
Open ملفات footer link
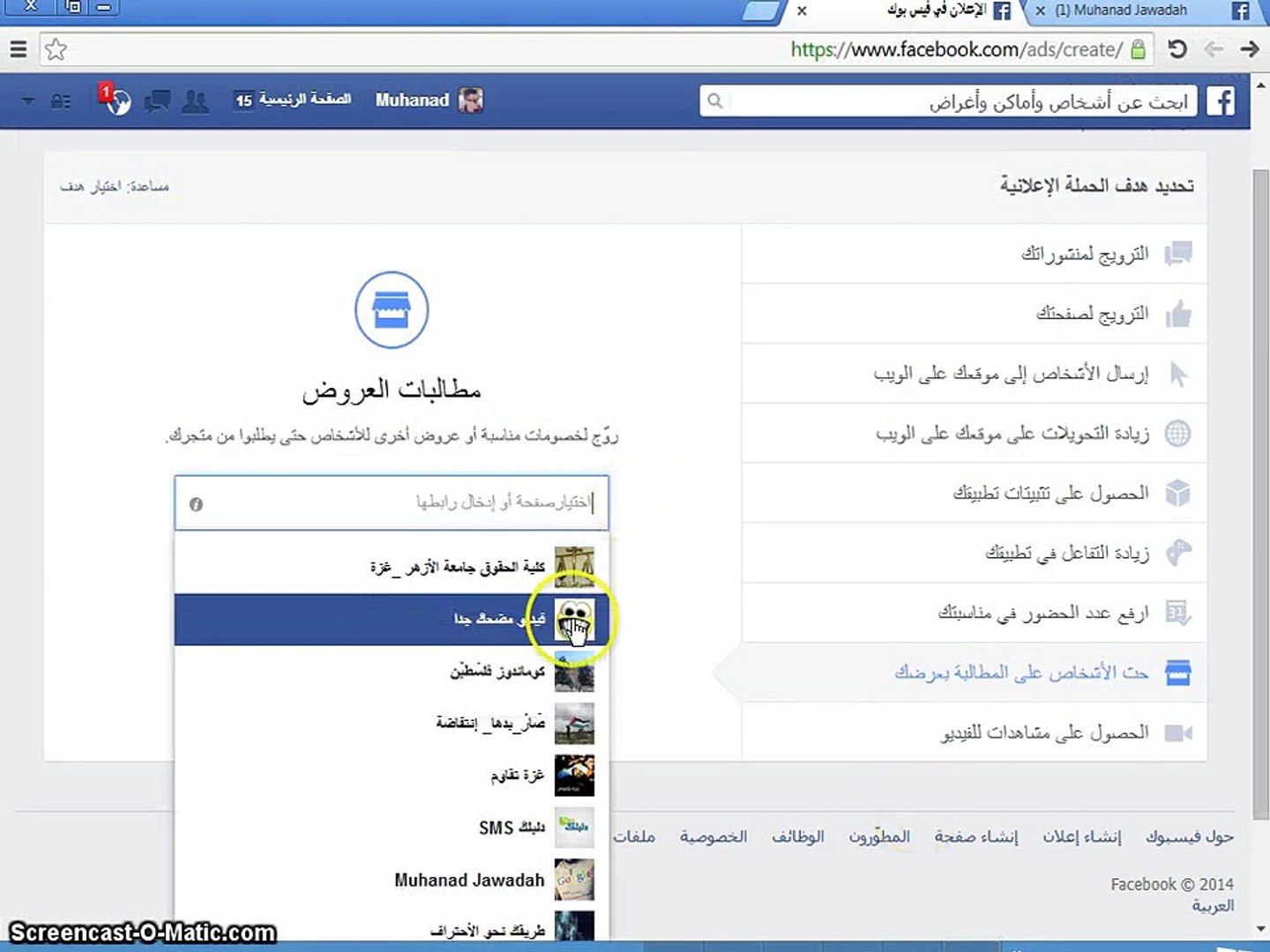tap(634, 837)
